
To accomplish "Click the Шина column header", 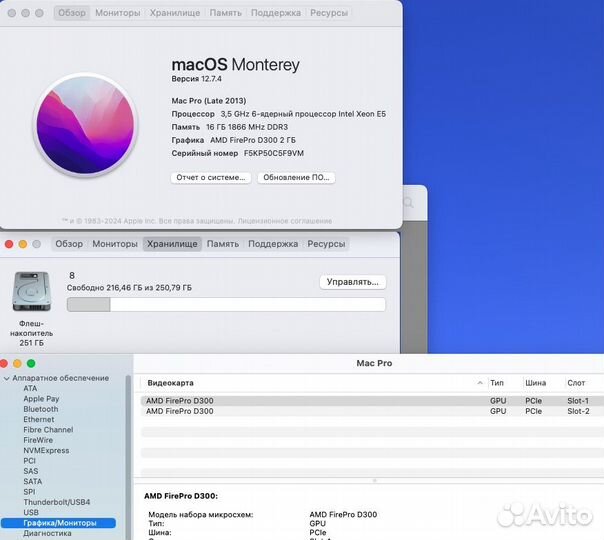I will tap(535, 383).
